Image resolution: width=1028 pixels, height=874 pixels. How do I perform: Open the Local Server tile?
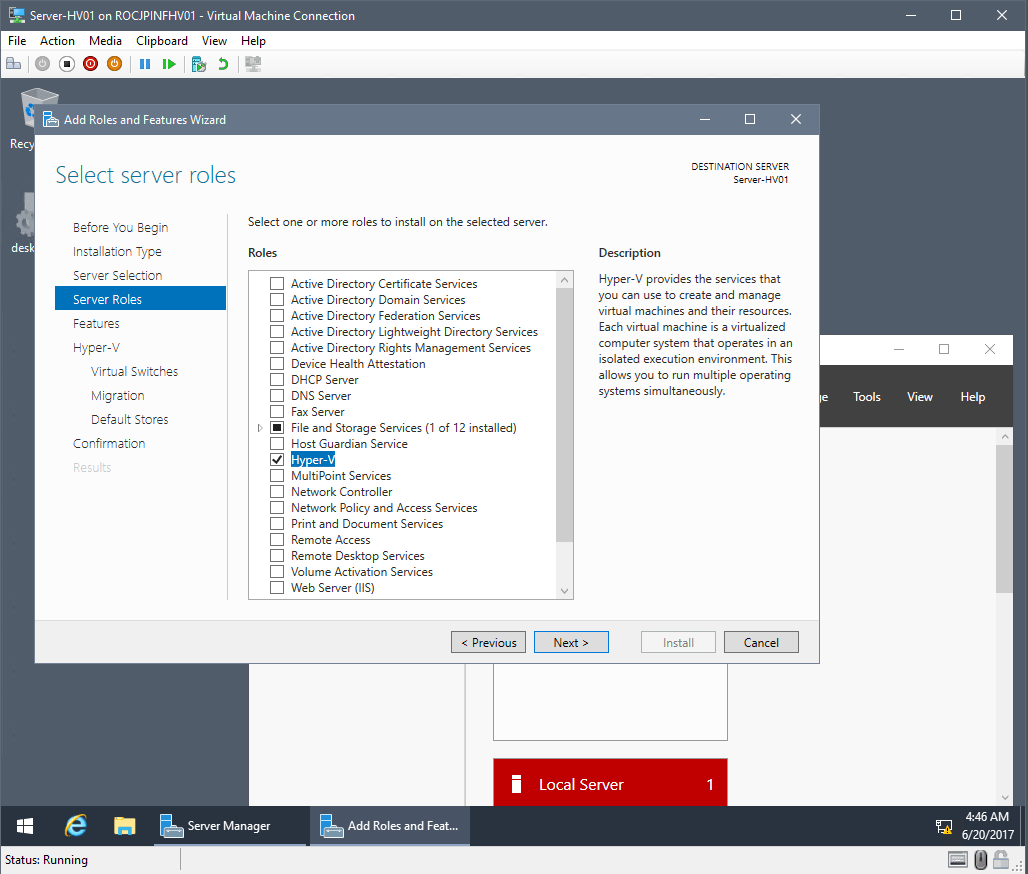tap(610, 782)
